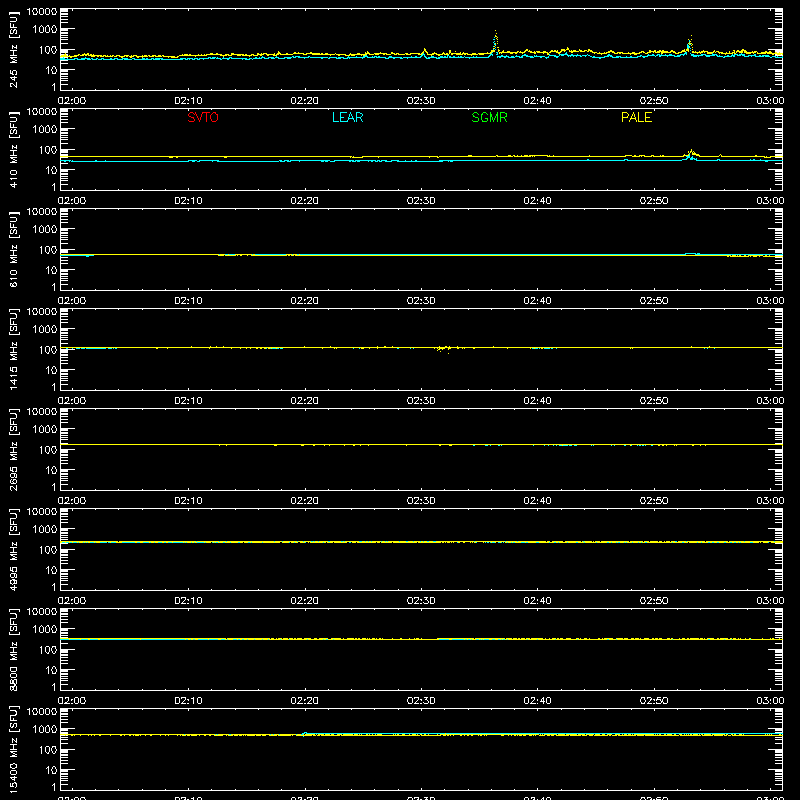Click the 410 MHz [SFU] axis title
The image size is (800, 800).
pos(14,149)
